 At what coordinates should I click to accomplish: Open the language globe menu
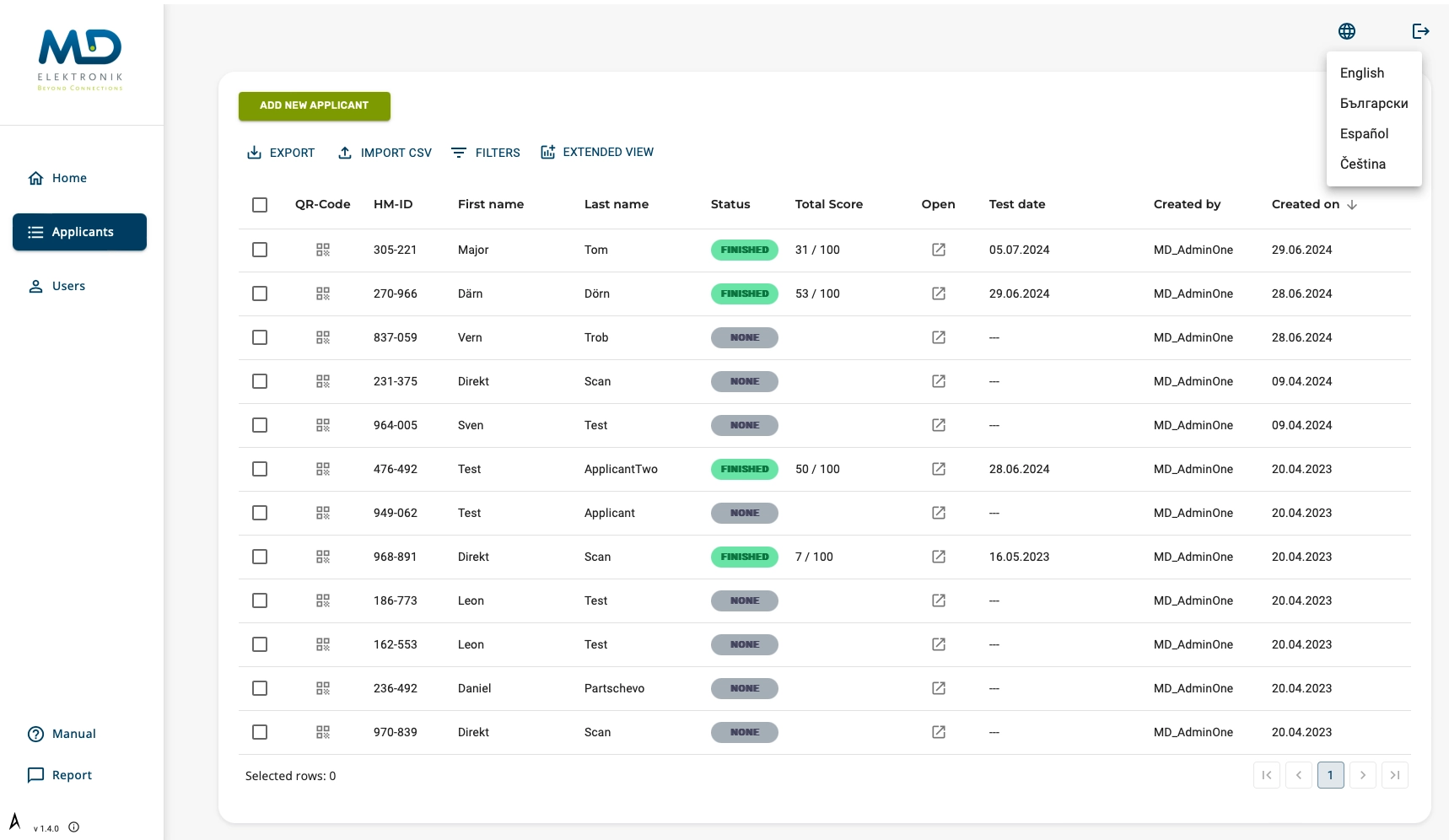(x=1347, y=31)
